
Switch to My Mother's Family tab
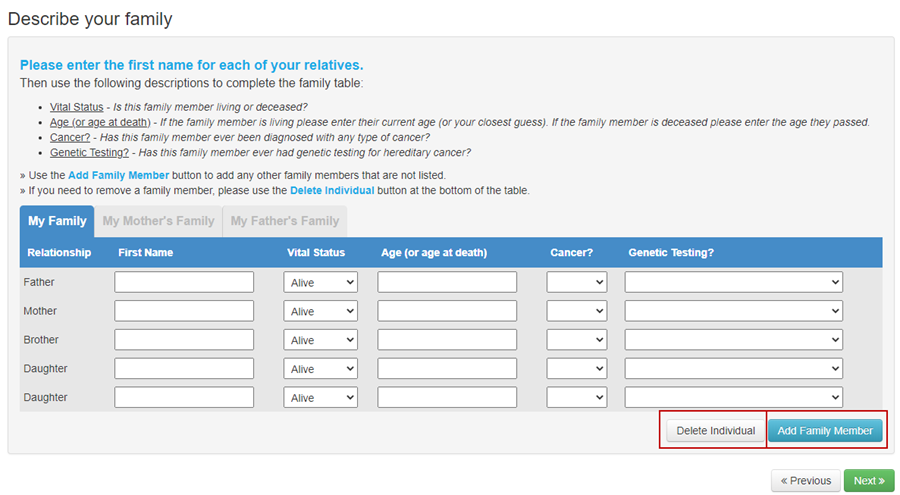click(158, 221)
